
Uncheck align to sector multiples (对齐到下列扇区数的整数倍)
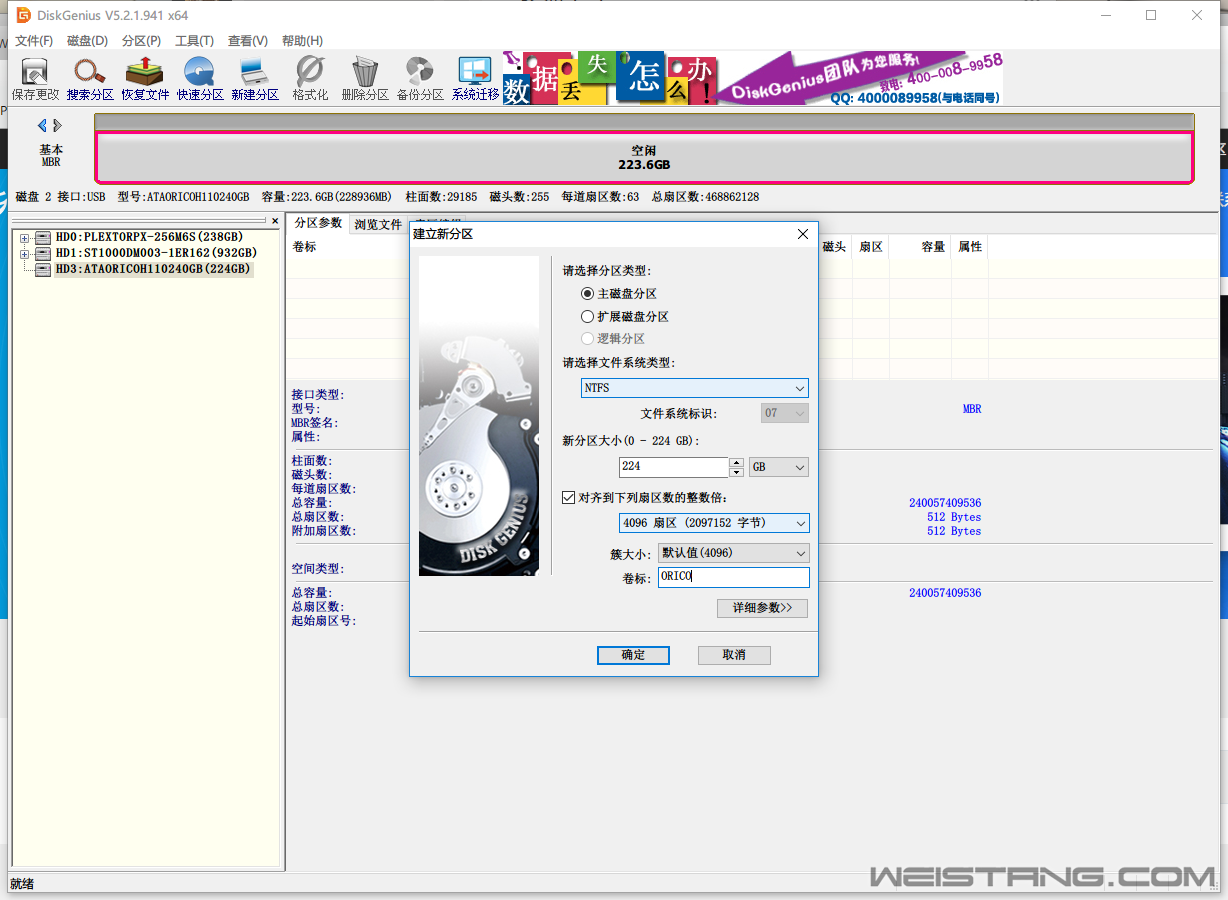point(569,497)
